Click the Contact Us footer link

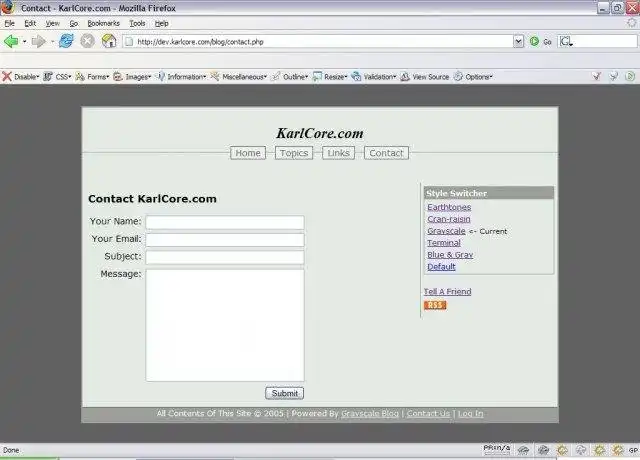428,413
